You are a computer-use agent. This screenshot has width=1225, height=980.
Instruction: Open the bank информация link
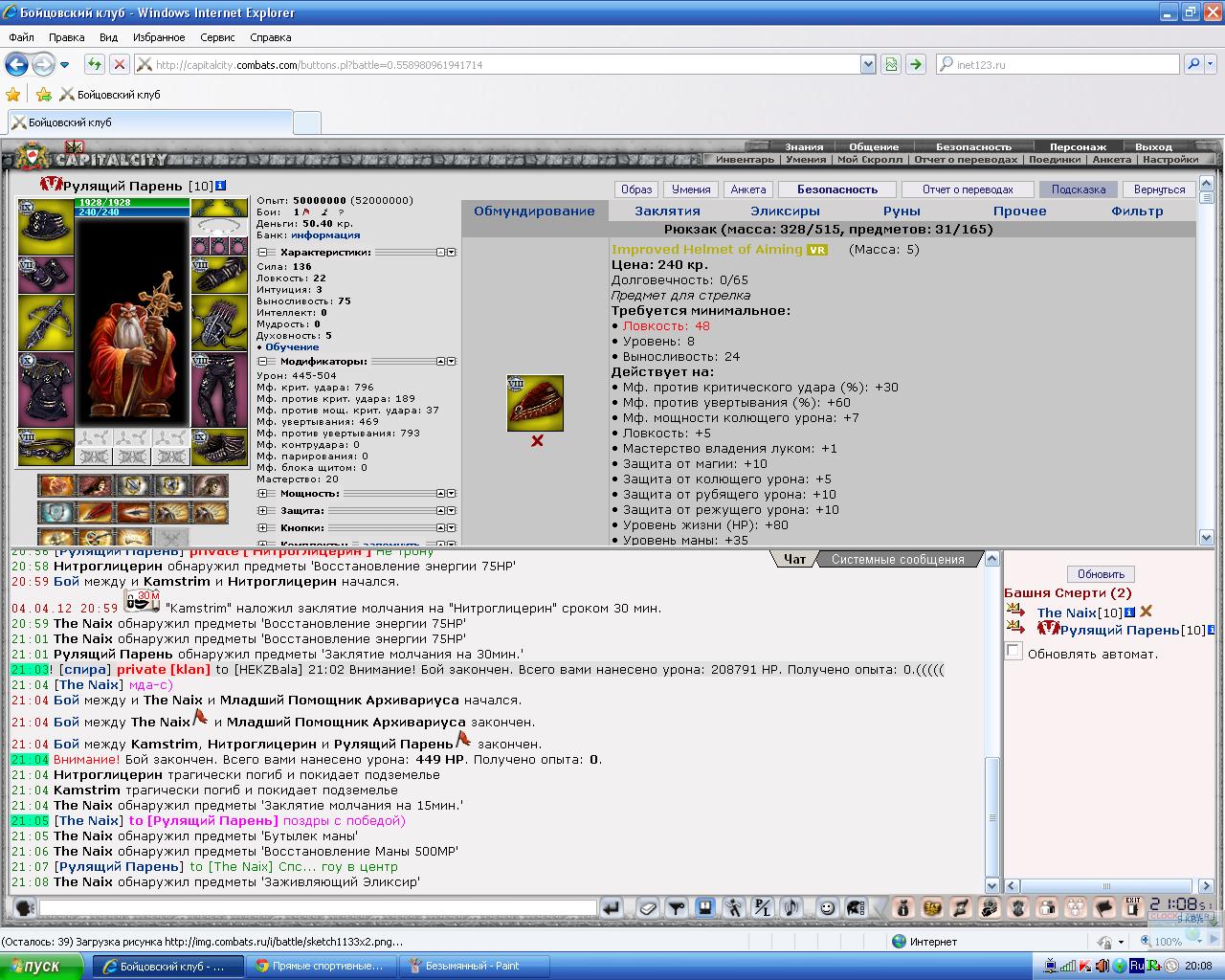click(325, 234)
